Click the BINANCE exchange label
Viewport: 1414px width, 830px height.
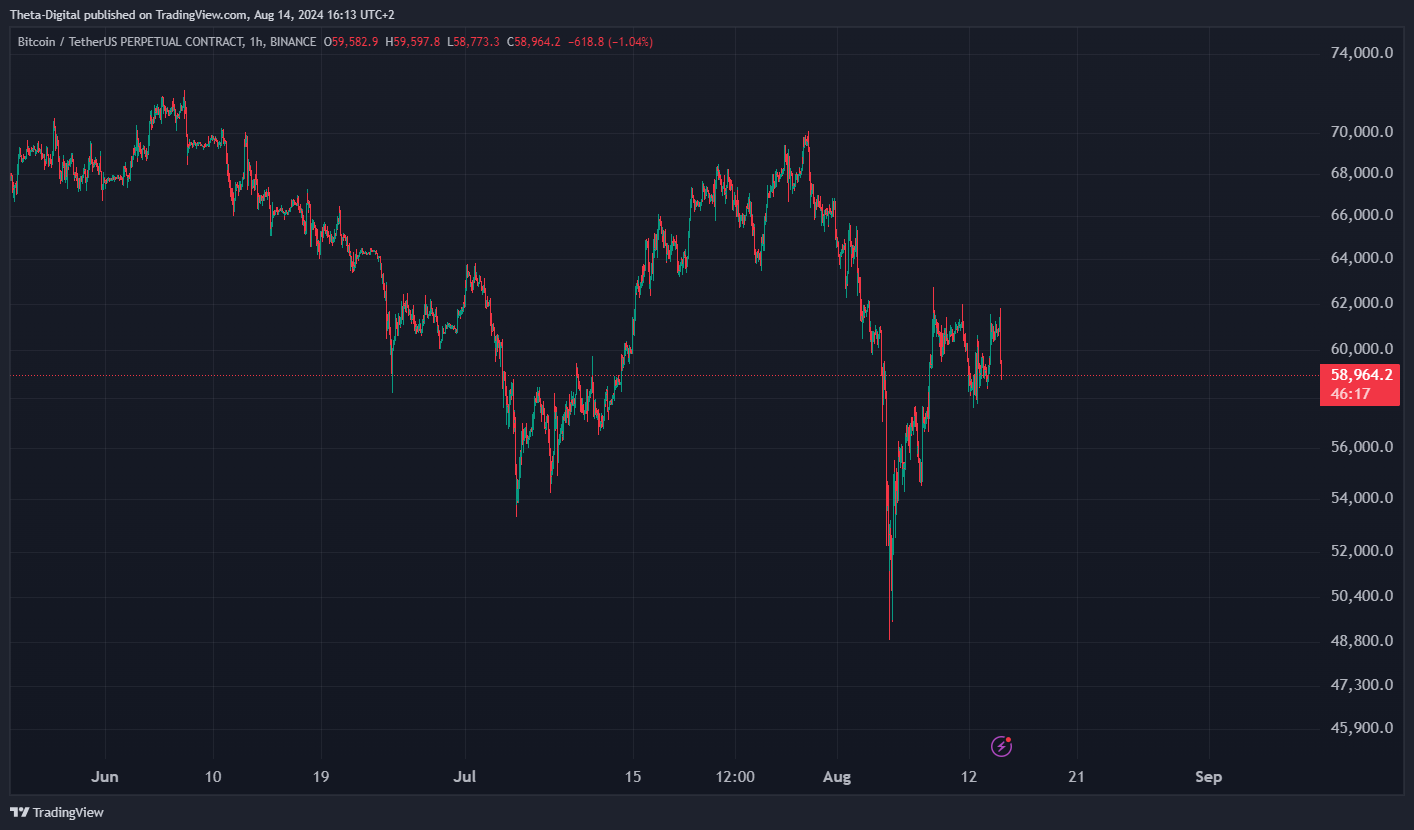[x=293, y=42]
